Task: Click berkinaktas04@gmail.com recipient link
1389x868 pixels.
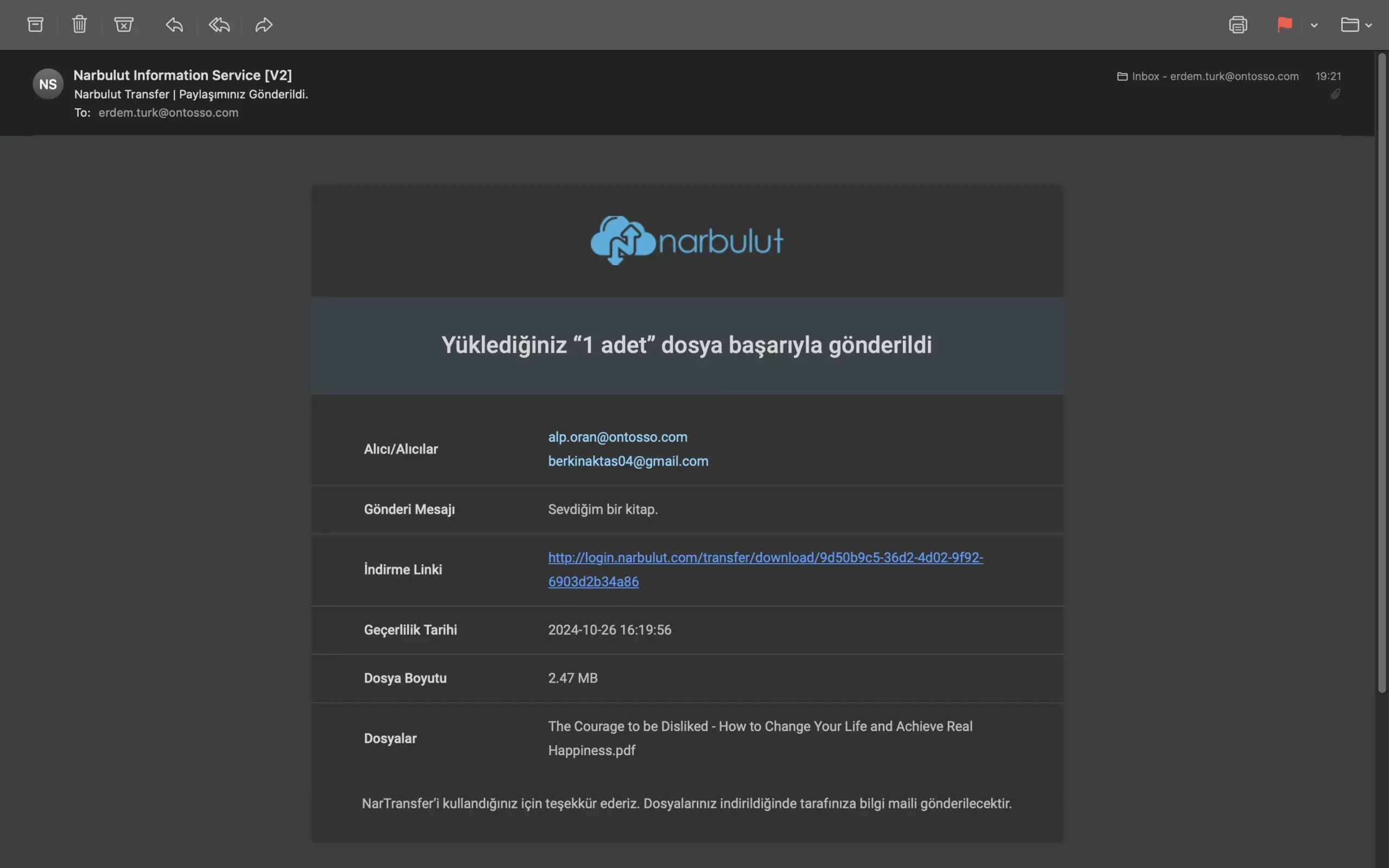Action: 628,461
